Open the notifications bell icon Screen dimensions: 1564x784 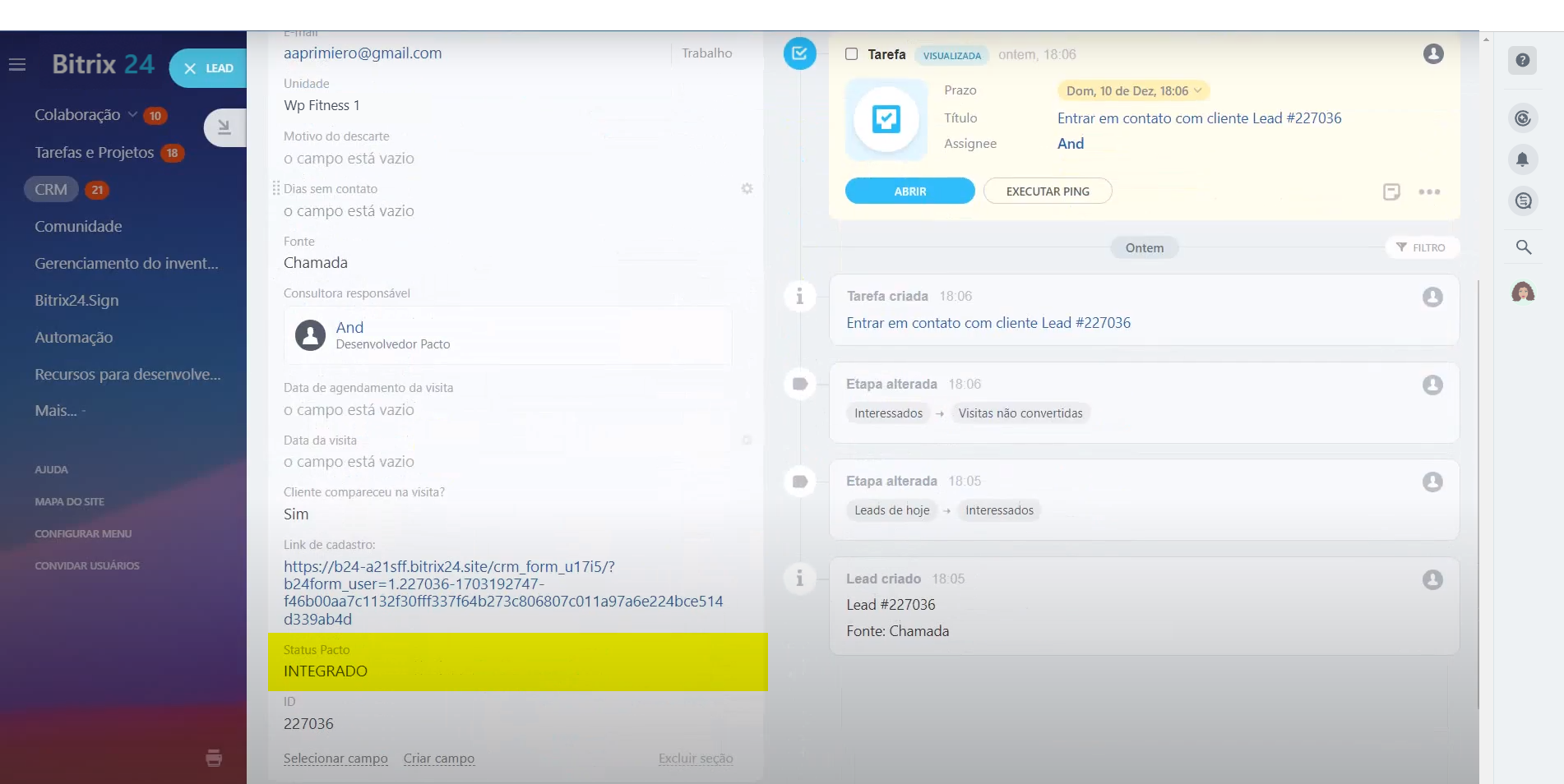1522,159
